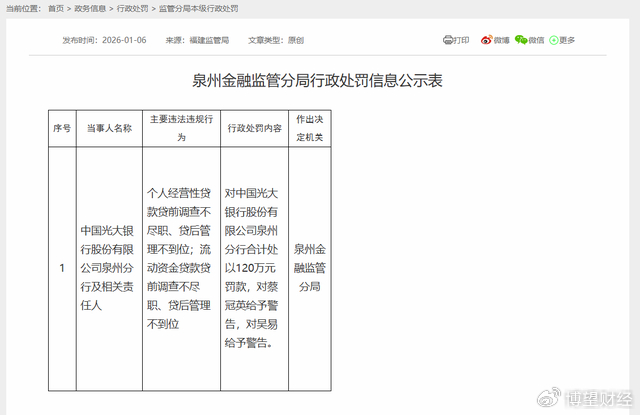Share via the Weibo icon
The image size is (640, 415).
(x=486, y=40)
